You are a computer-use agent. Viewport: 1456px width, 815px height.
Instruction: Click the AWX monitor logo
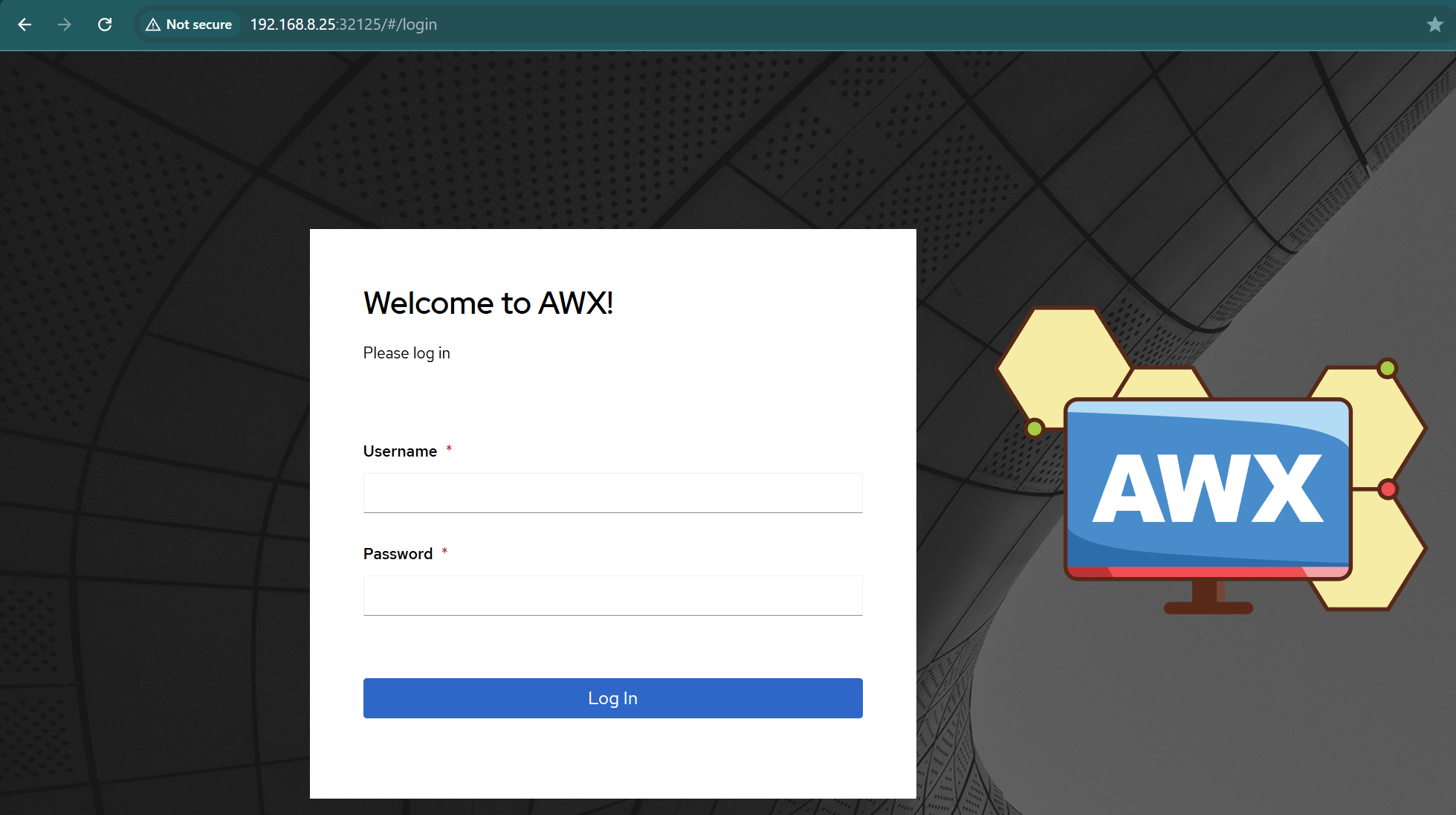pos(1208,489)
